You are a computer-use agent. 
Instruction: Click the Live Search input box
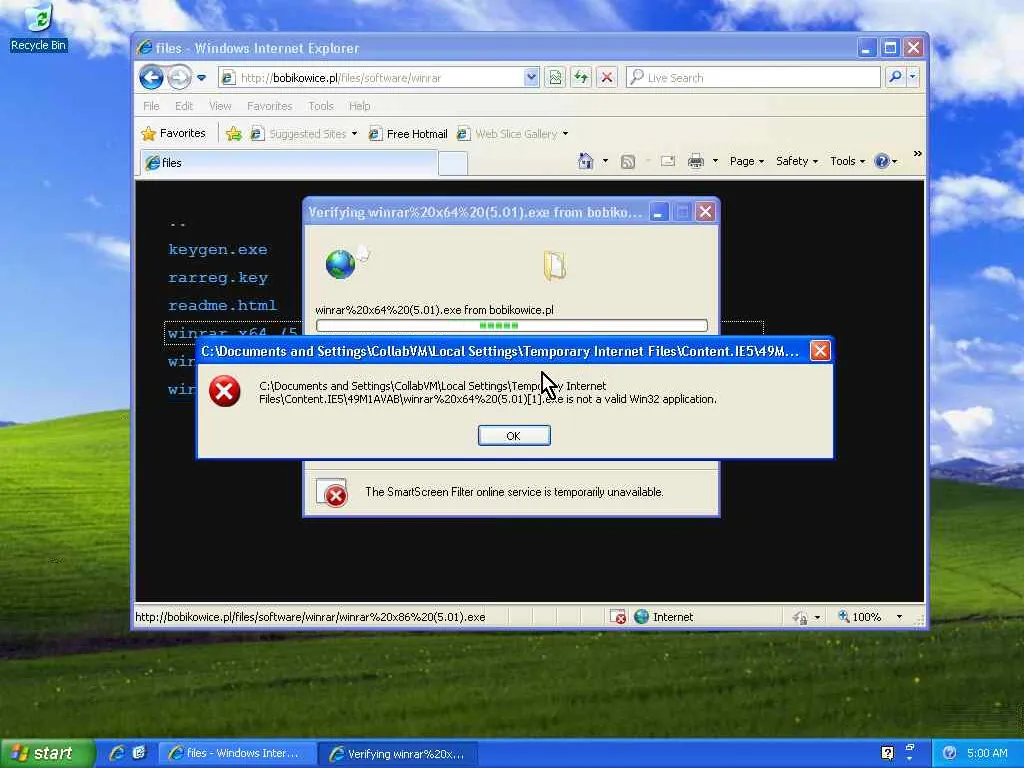[x=753, y=78]
